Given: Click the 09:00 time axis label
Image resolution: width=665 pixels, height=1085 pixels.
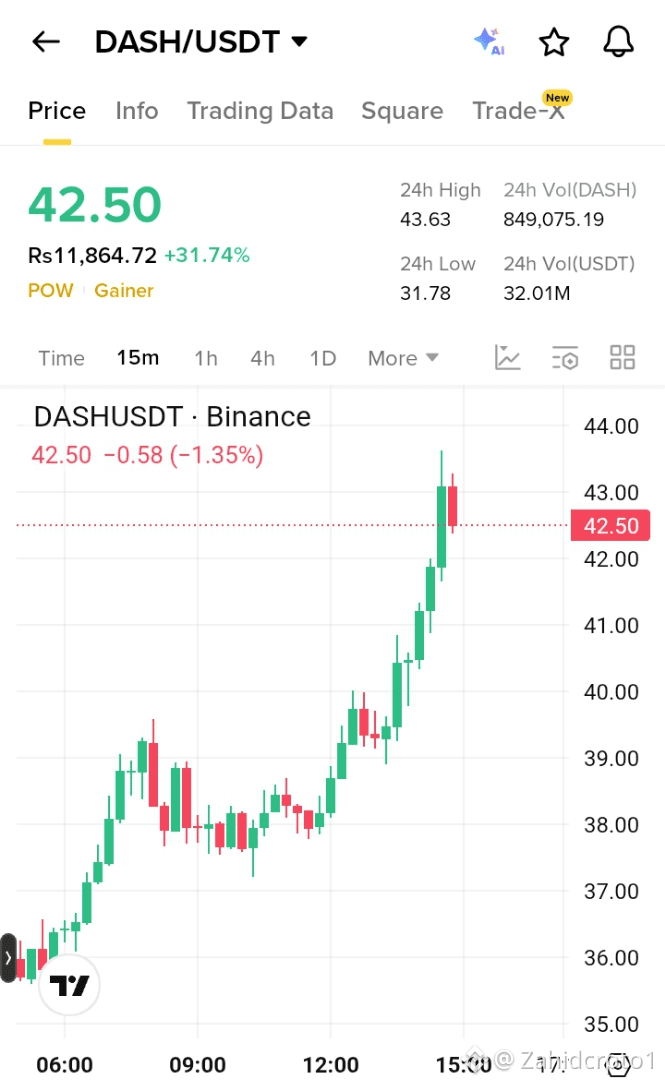Looking at the screenshot, I should pos(198,1064).
